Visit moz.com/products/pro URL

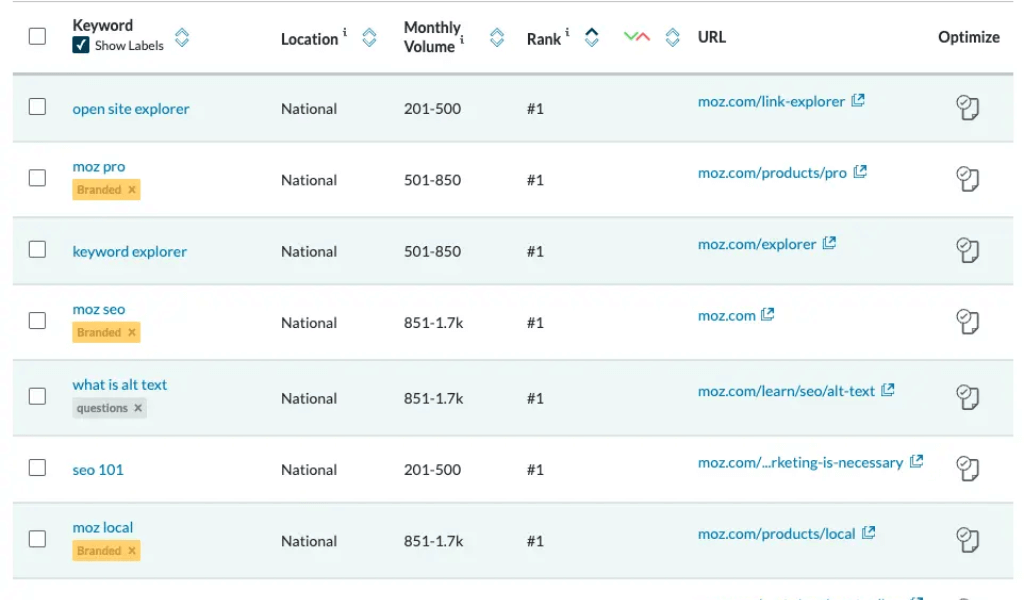772,173
